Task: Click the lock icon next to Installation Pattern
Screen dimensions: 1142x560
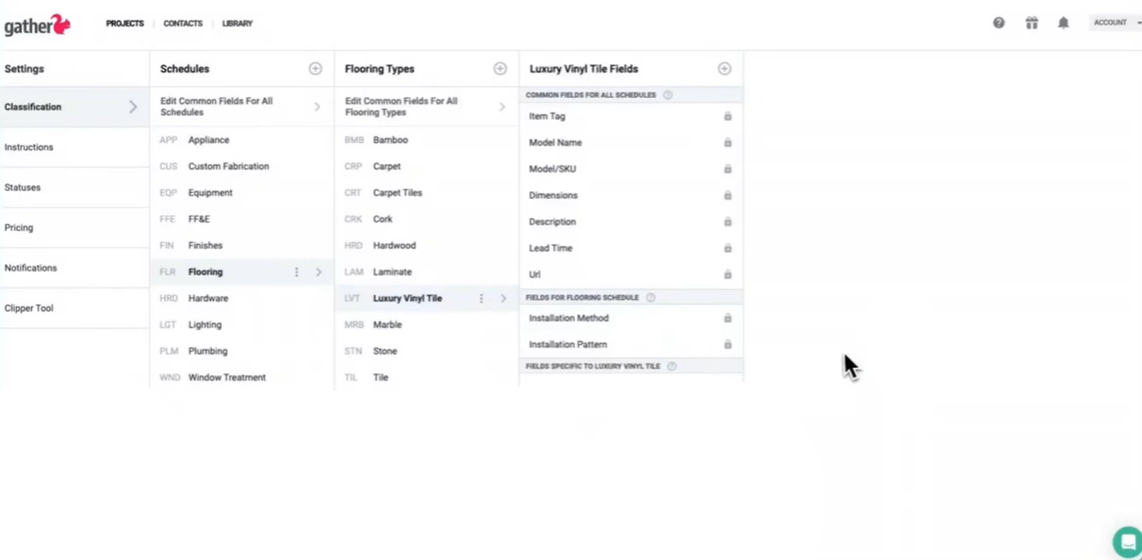Action: [x=727, y=344]
